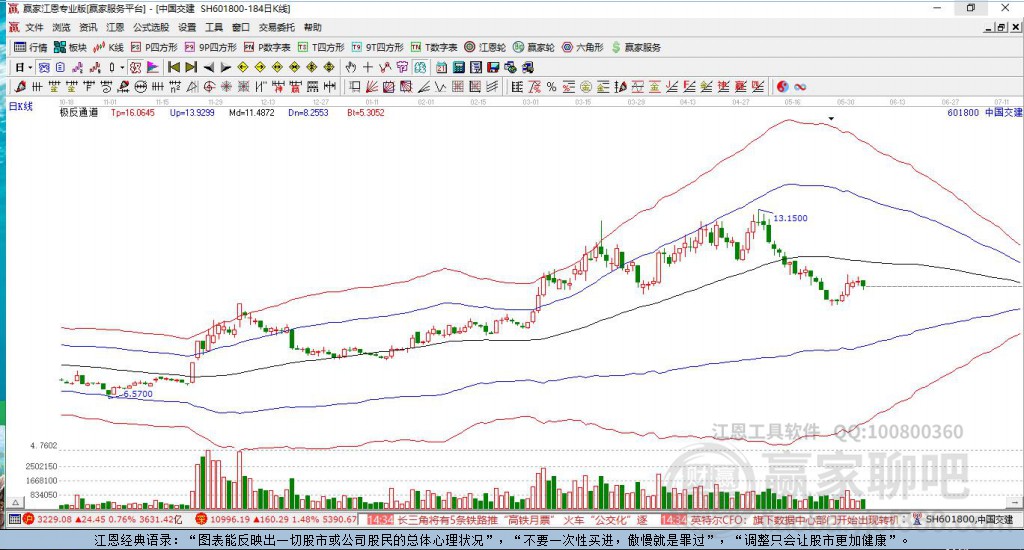This screenshot has height=550, width=1024.
Task: Open the 浏览 menu
Action: 61,27
